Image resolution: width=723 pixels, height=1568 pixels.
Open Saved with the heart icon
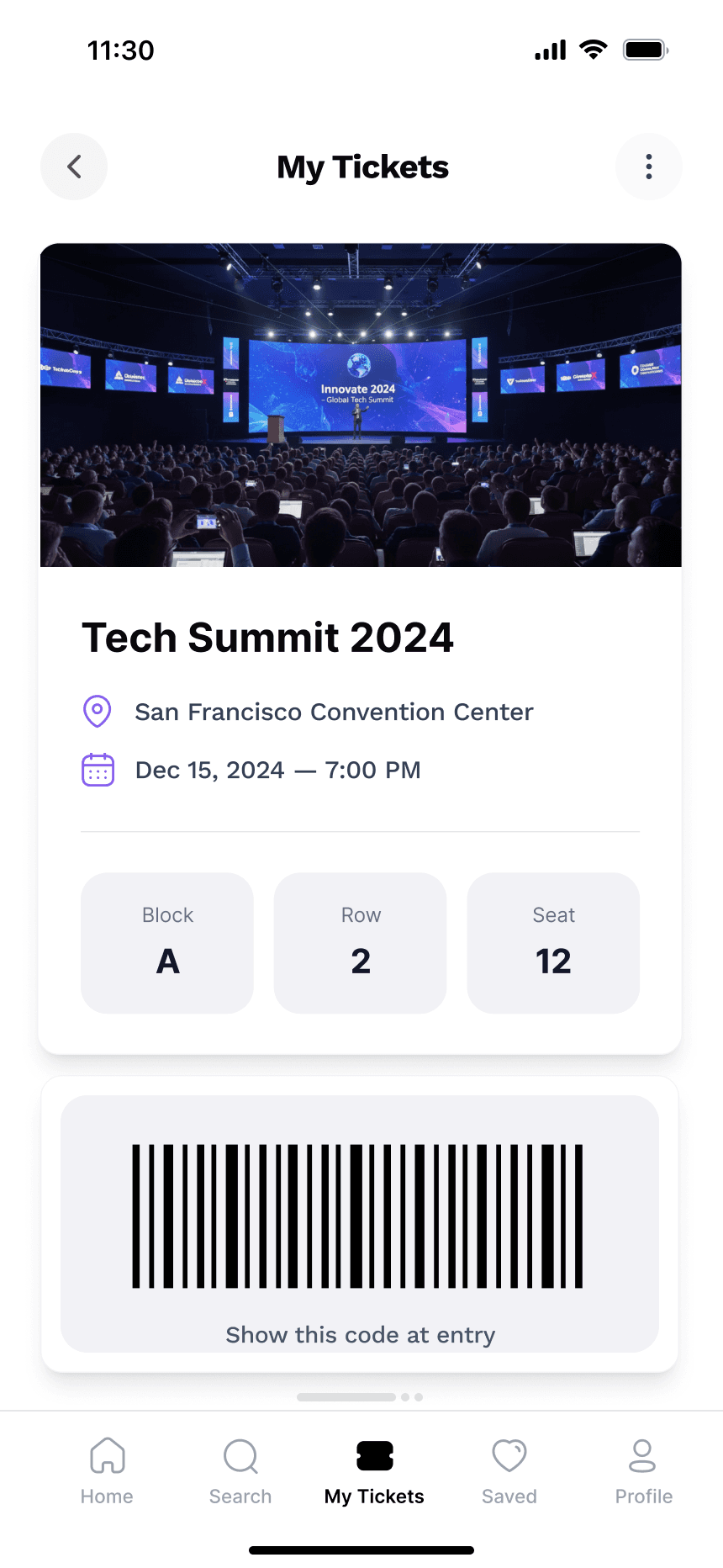[509, 1455]
